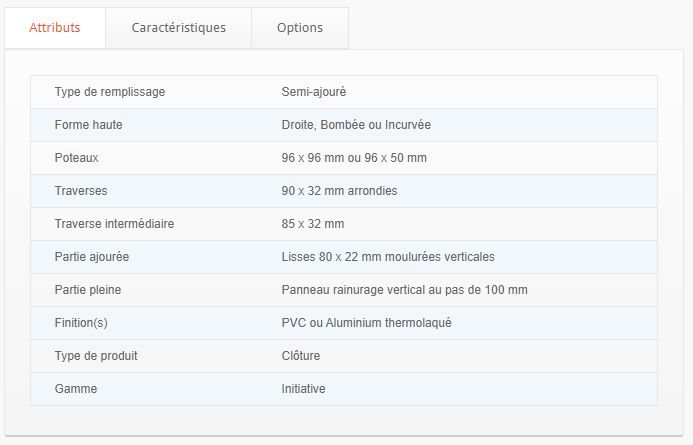Click the 'Partie ajourée' row label
This screenshot has width=693, height=445.
click(x=92, y=257)
